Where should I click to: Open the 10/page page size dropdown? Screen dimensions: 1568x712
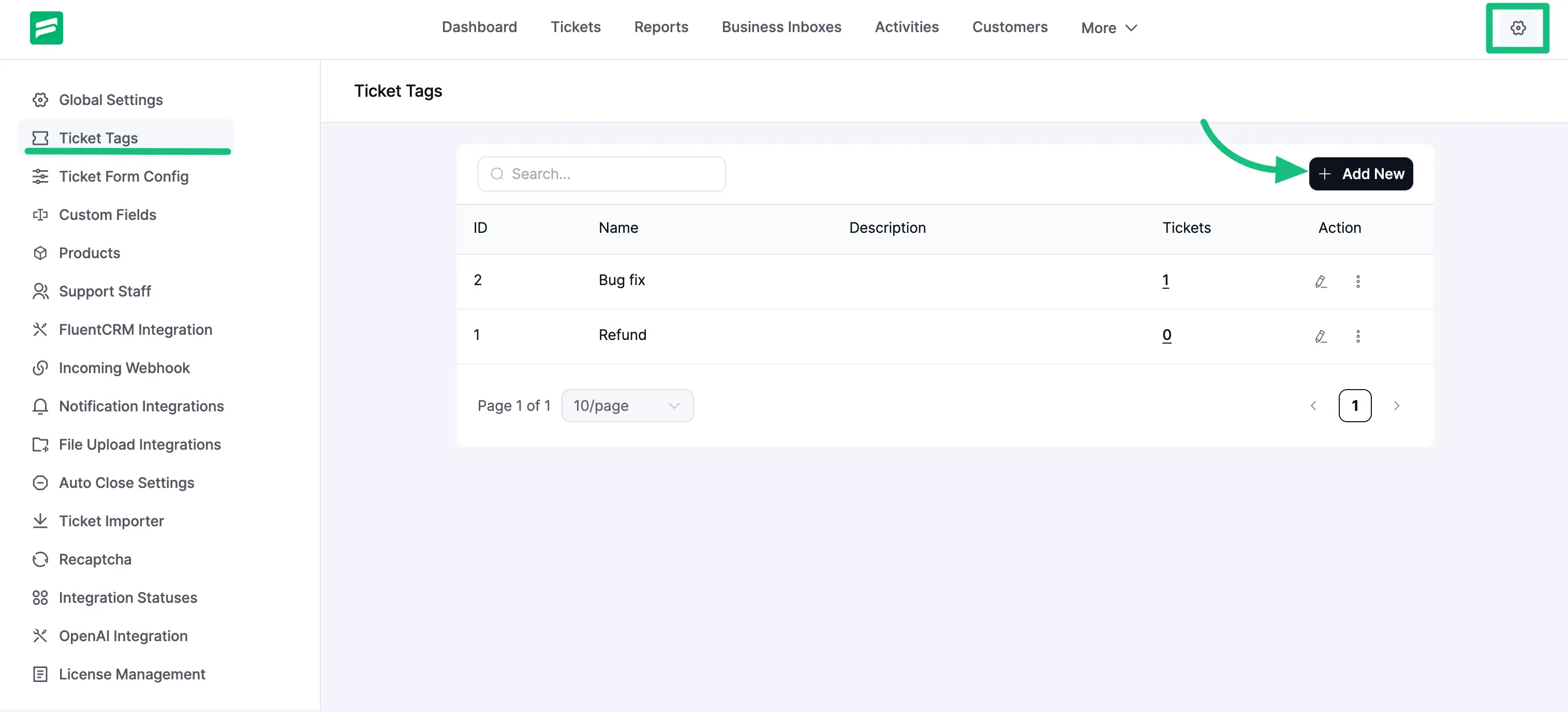pos(627,405)
